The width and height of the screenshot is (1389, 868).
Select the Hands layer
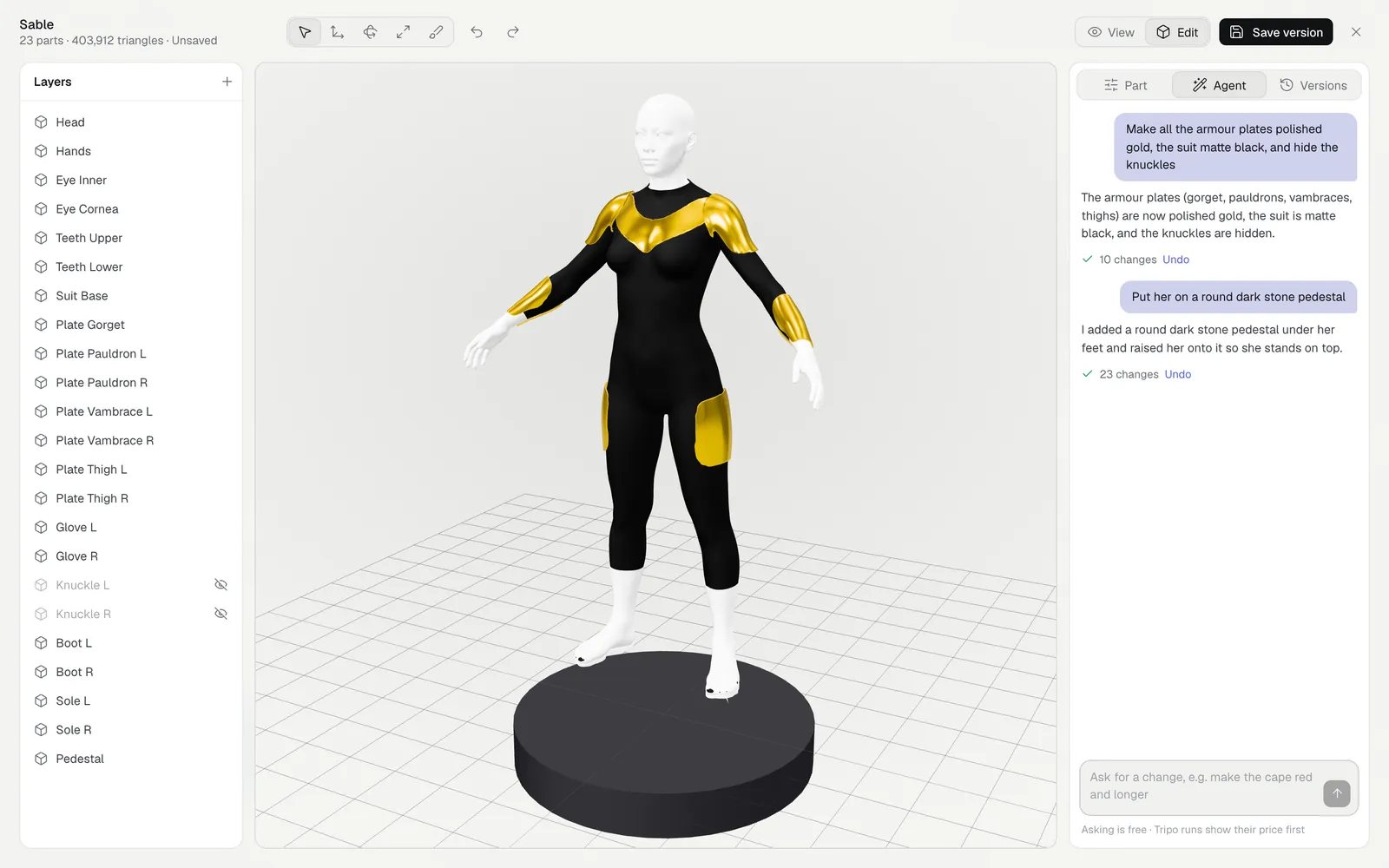[x=131, y=151]
